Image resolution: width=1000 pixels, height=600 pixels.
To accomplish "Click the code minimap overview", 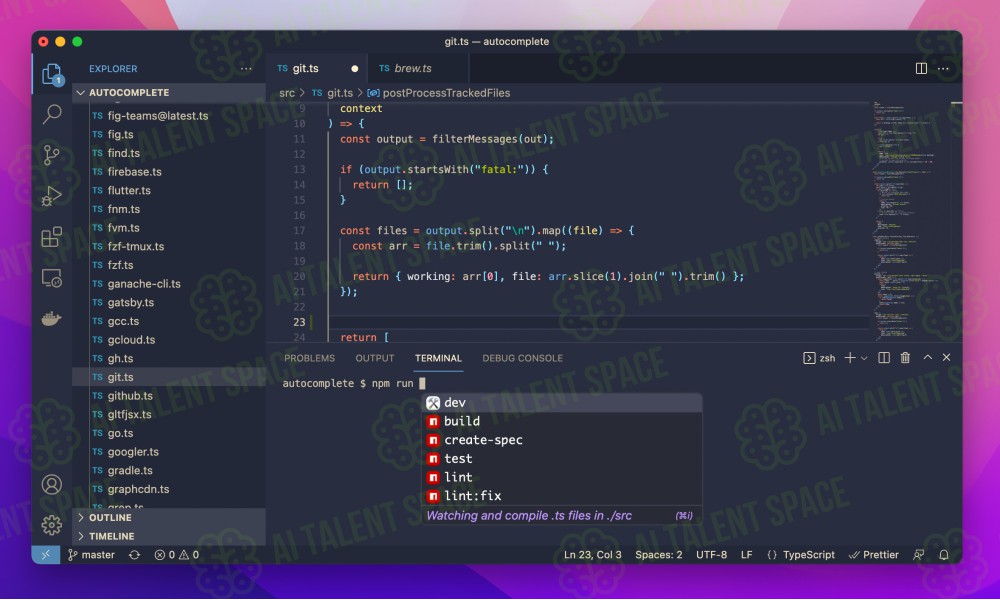I will tap(909, 220).
